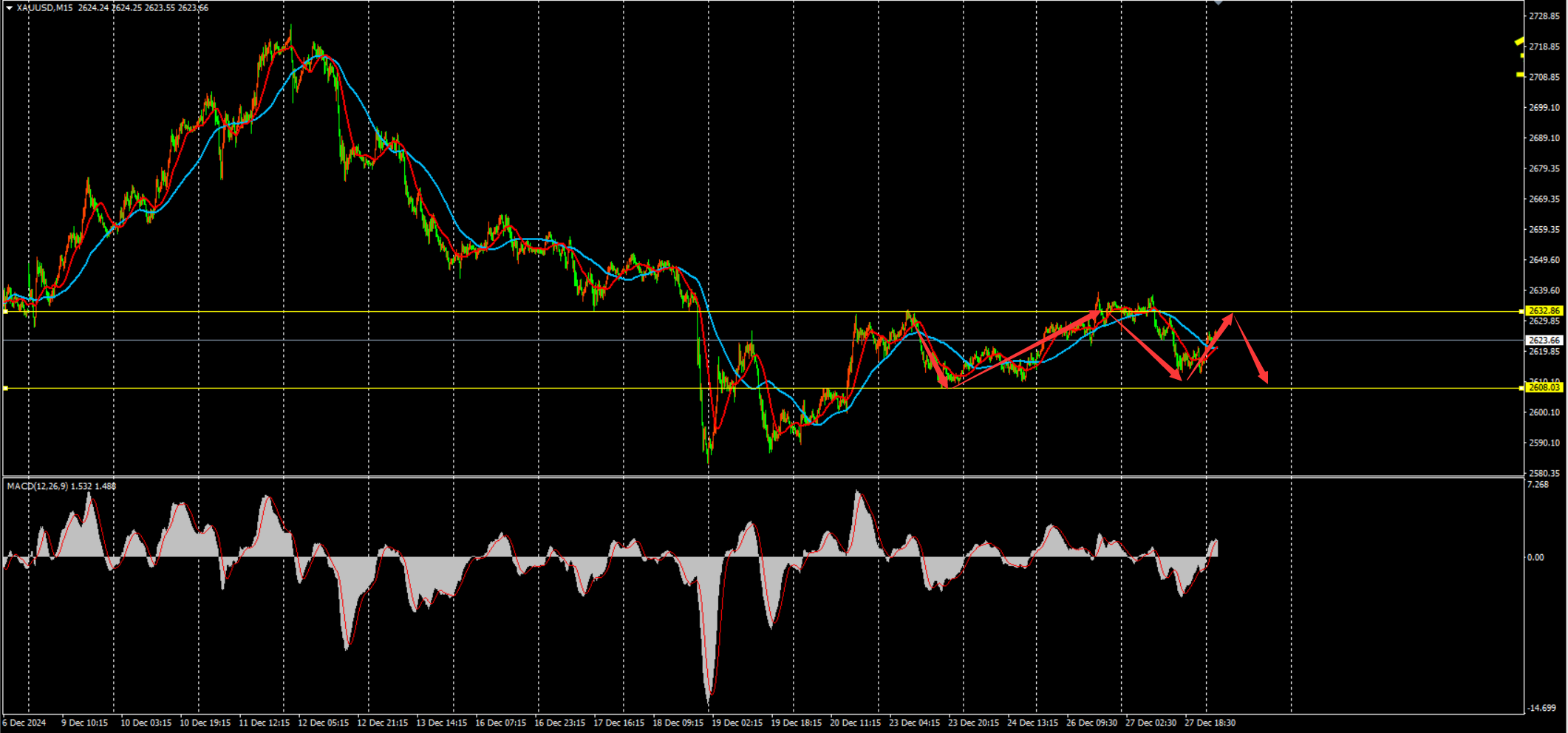The image size is (1568, 733).
Task: Click the 12 Dec 05:15 time label
Action: click(323, 723)
